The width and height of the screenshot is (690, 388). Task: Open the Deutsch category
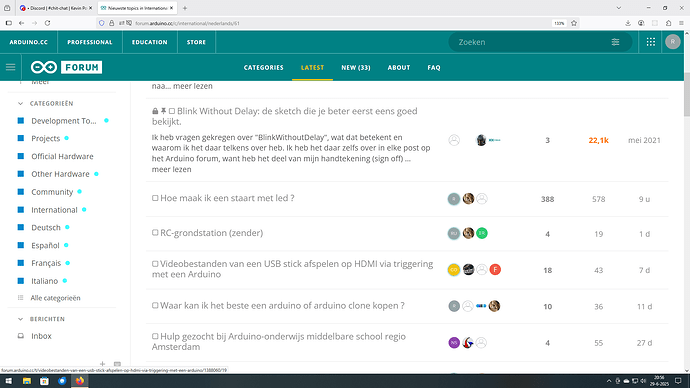[46, 227]
